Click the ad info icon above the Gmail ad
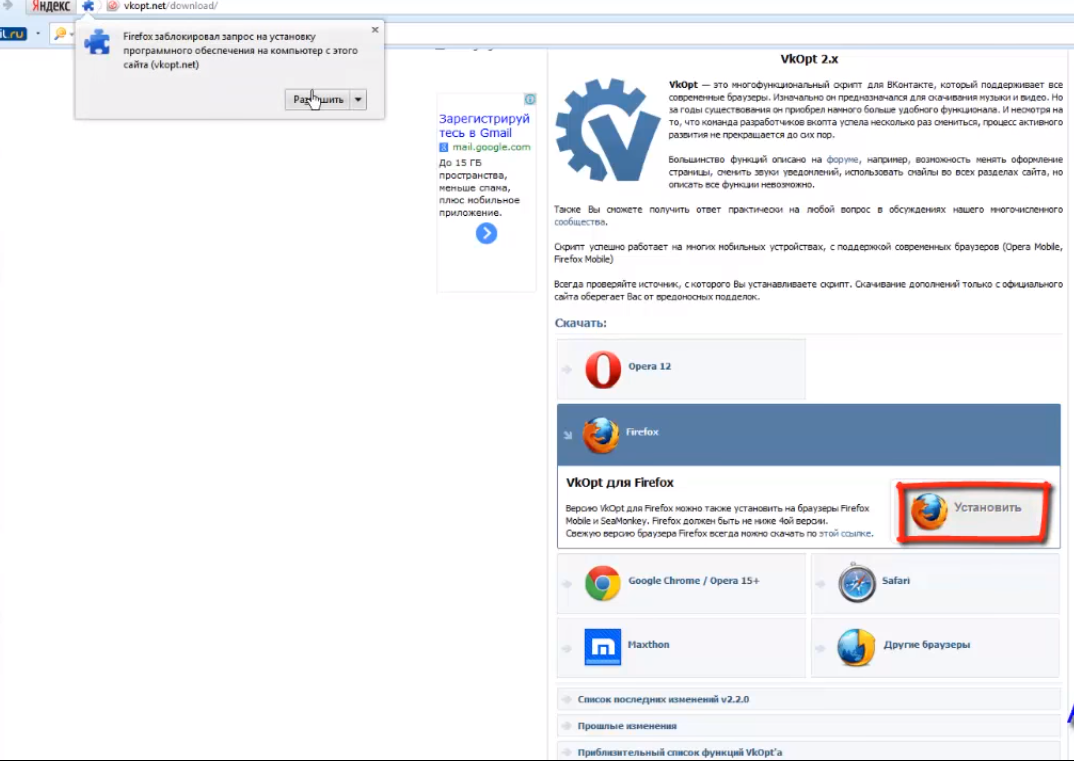The width and height of the screenshot is (1074, 761). coord(529,99)
